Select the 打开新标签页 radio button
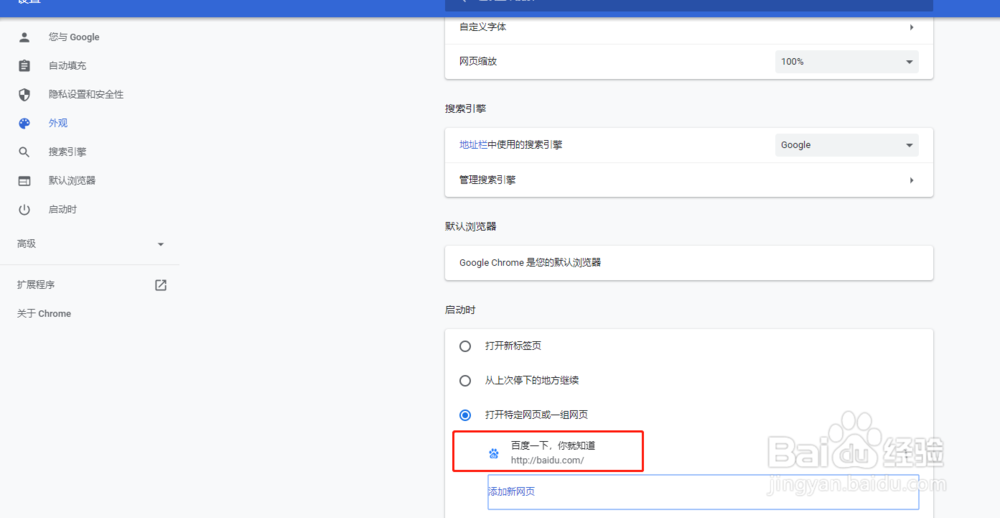 466,346
